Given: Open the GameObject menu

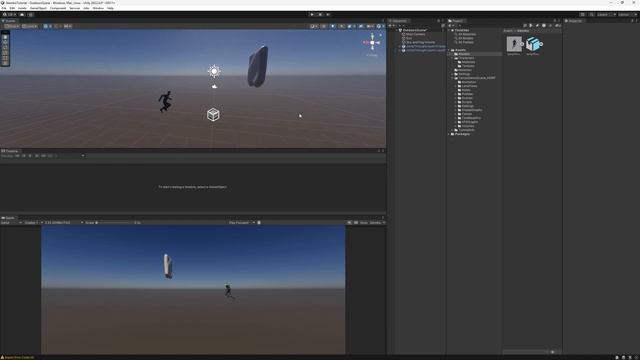Looking at the screenshot, I should (38, 8).
